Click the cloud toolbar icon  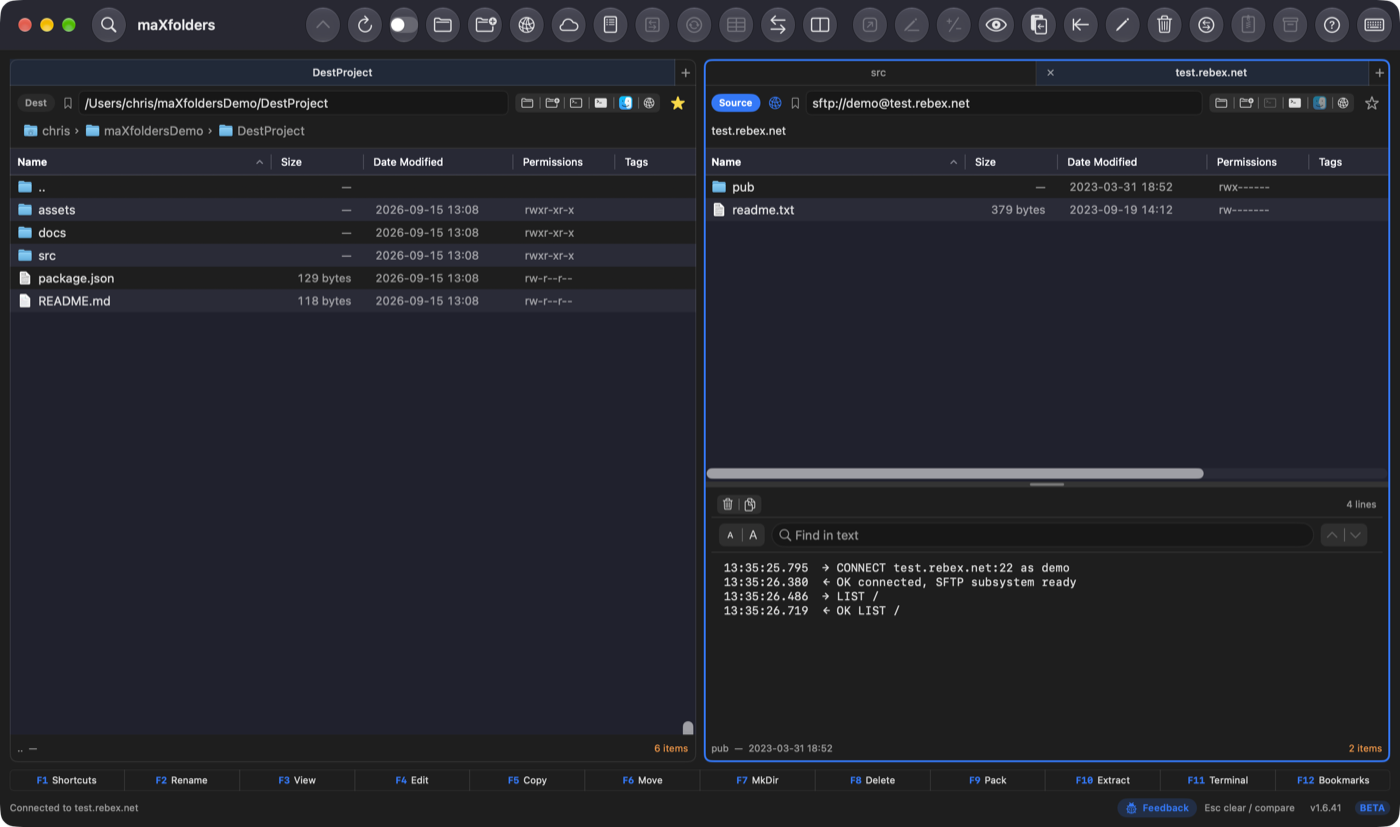click(x=569, y=25)
